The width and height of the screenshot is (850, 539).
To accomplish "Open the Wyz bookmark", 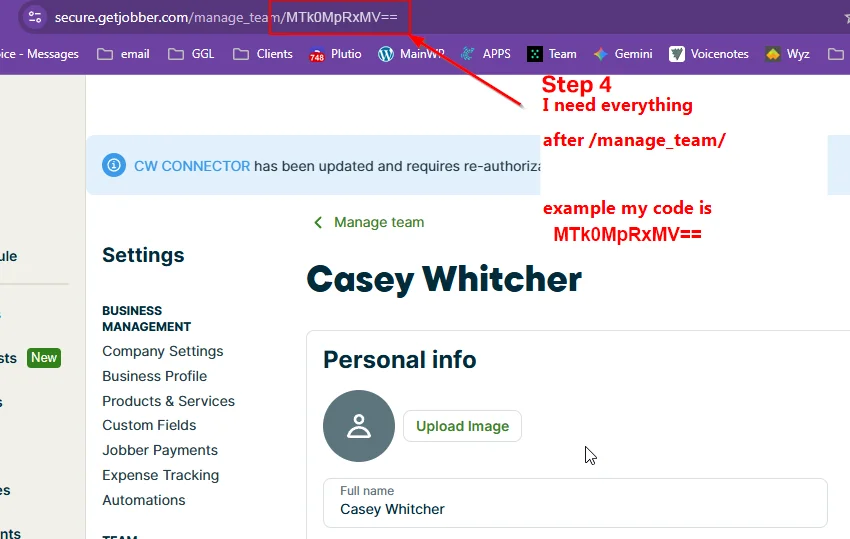I will pos(788,54).
